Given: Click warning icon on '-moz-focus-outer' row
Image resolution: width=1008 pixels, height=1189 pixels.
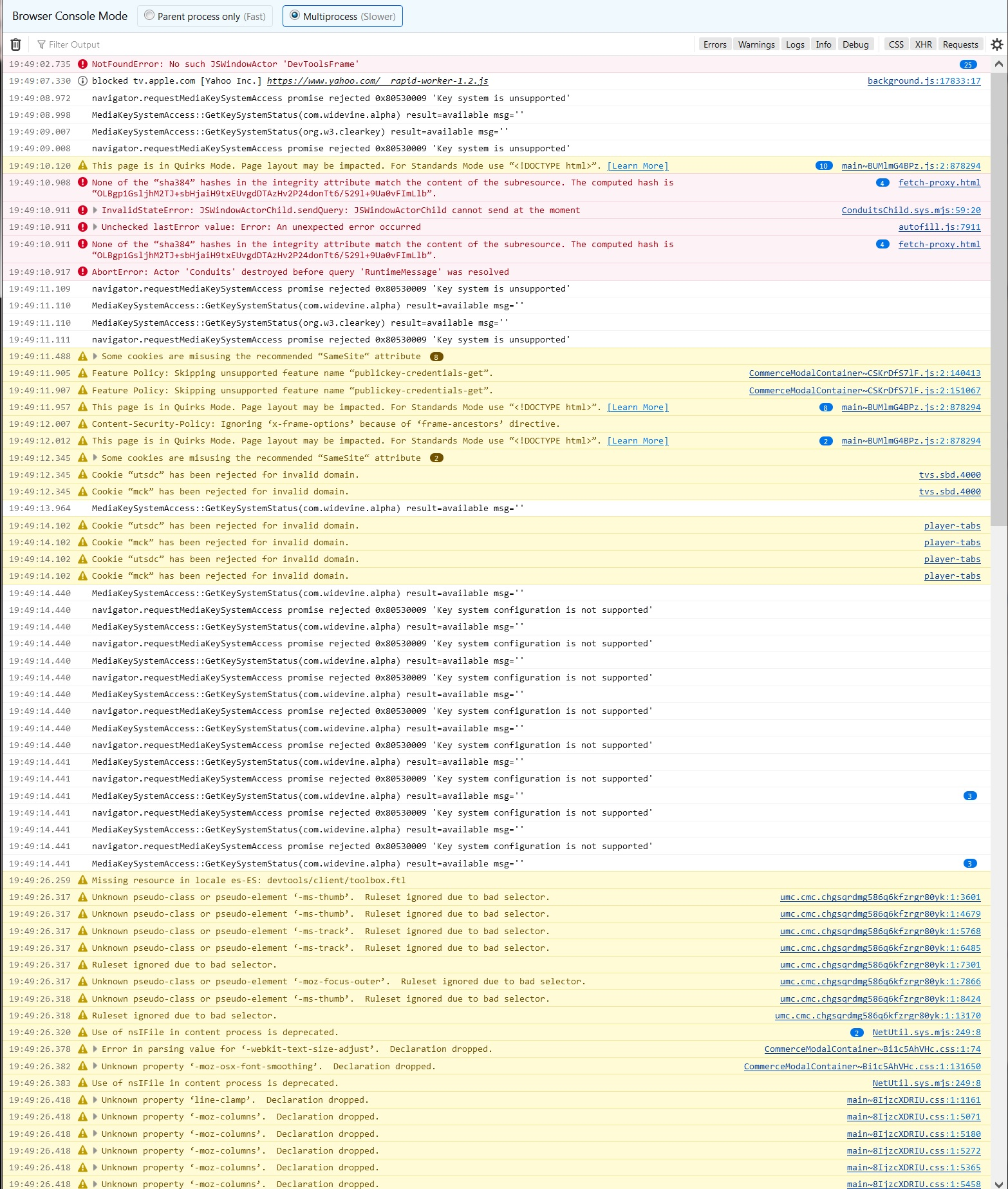Looking at the screenshot, I should coord(82,982).
